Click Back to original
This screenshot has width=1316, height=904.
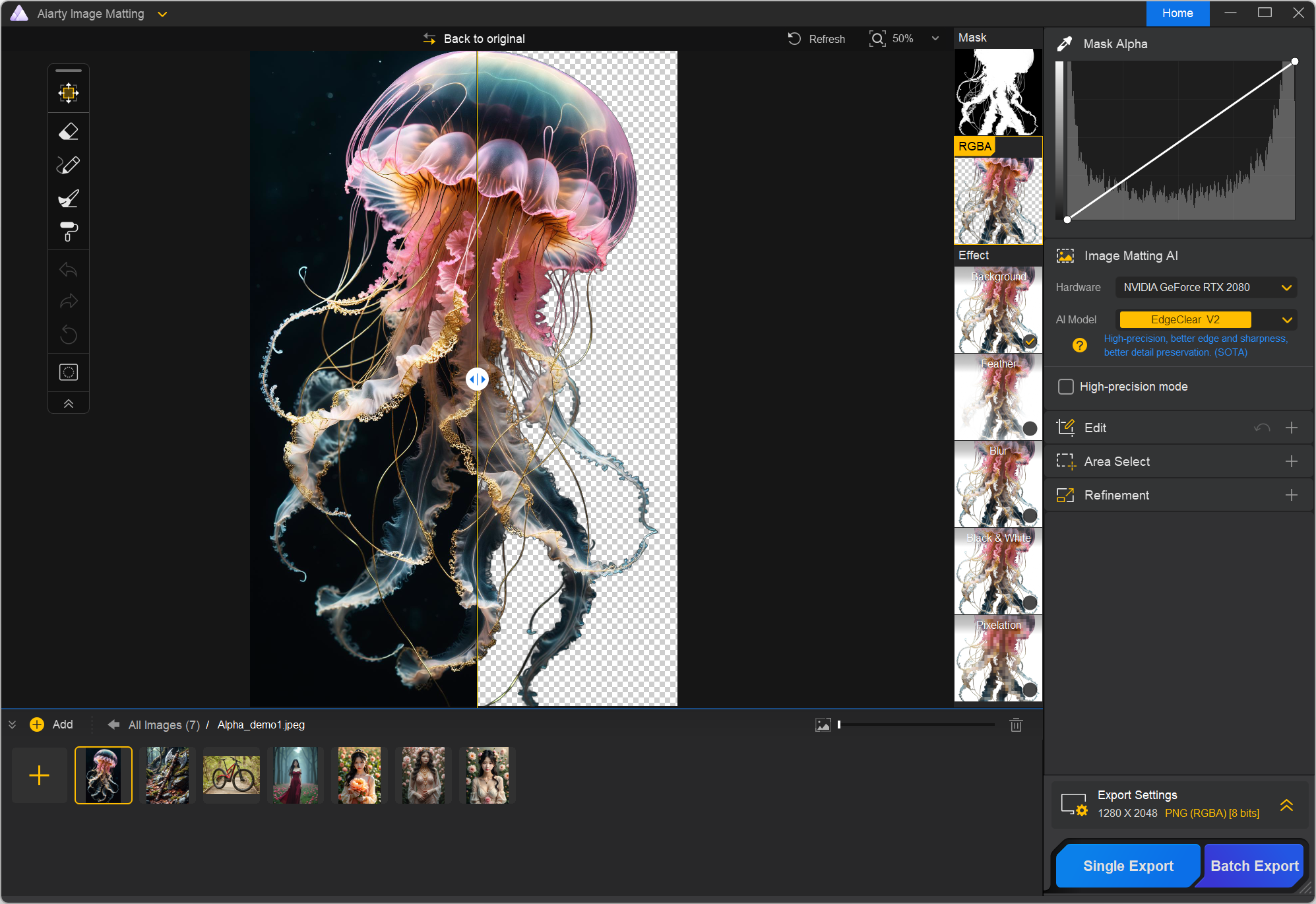(x=474, y=39)
